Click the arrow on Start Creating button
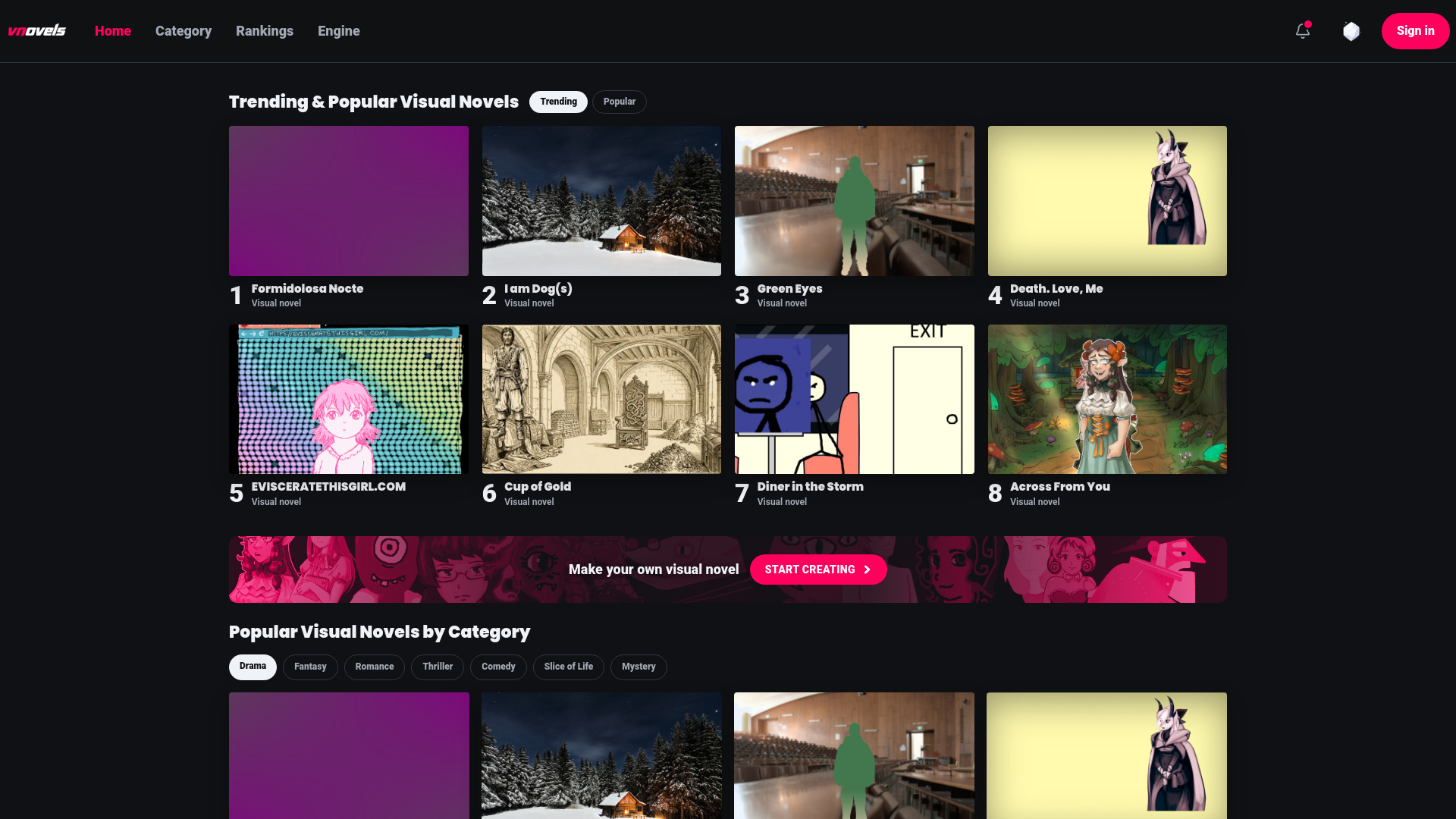 [867, 570]
